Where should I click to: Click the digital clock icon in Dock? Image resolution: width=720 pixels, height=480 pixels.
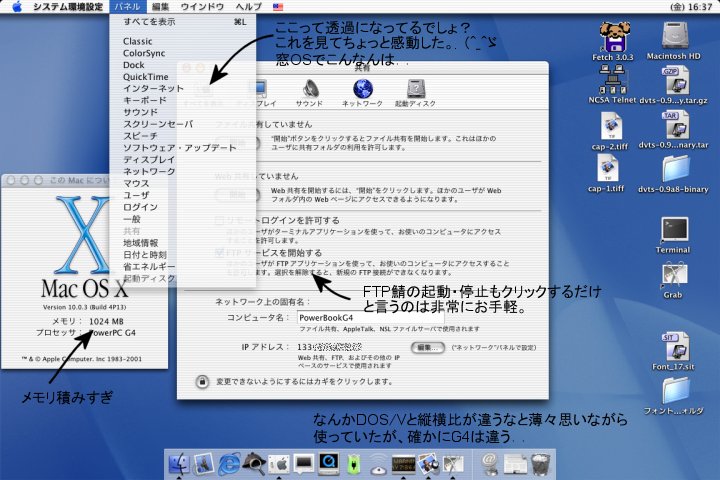403,464
